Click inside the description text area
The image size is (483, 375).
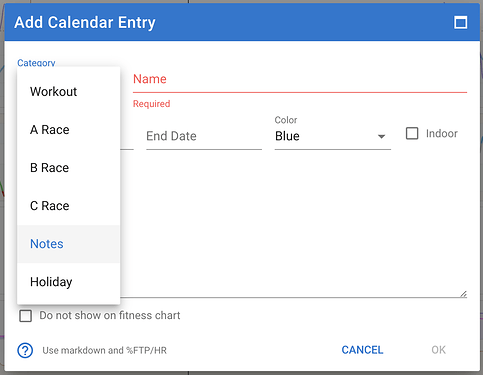coord(293,227)
